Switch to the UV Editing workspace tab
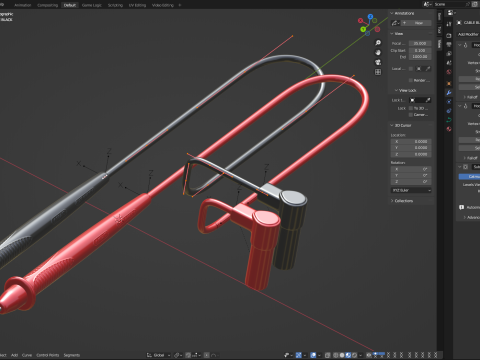 [137, 5]
